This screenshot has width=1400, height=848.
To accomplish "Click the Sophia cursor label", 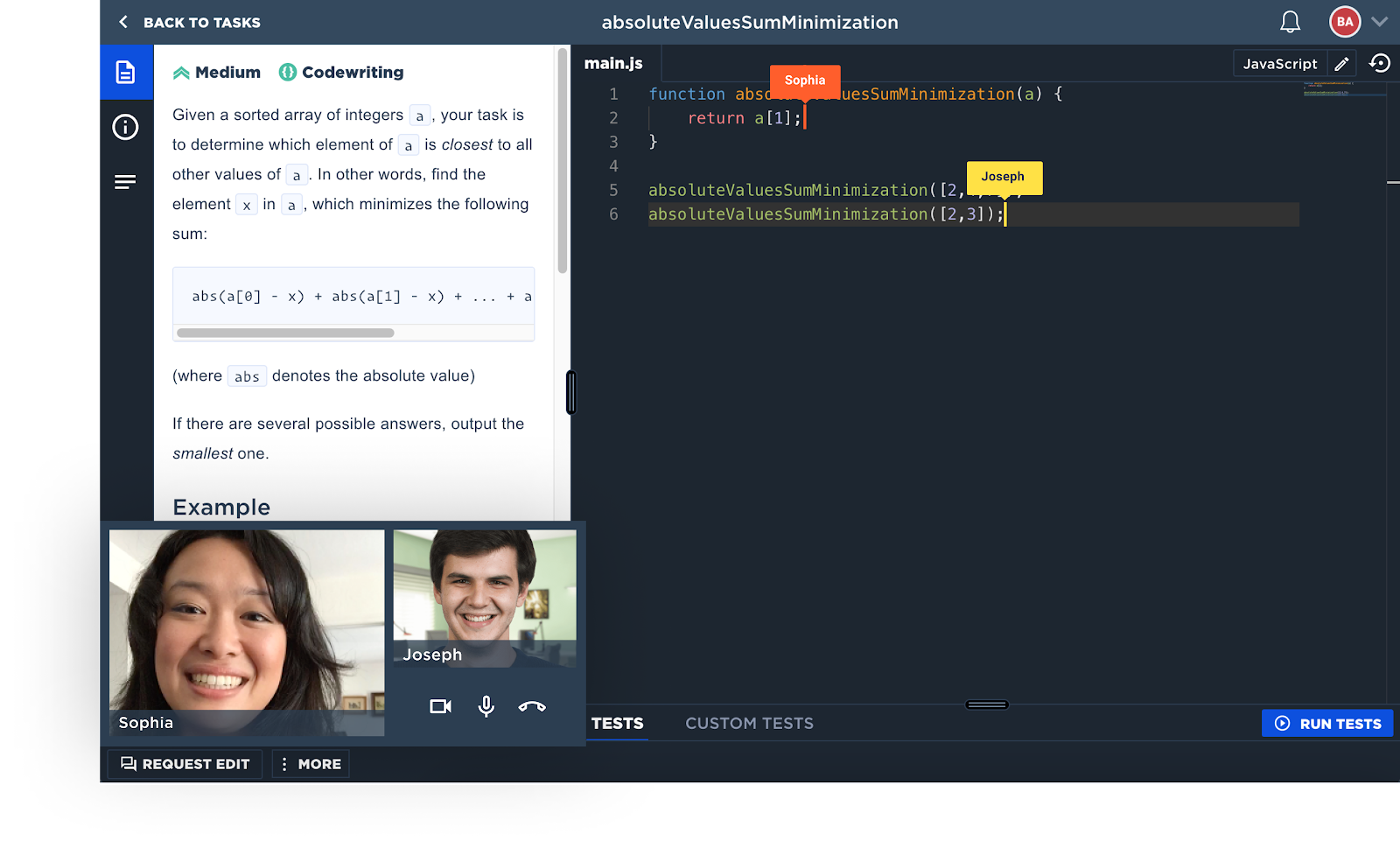I will click(x=805, y=81).
